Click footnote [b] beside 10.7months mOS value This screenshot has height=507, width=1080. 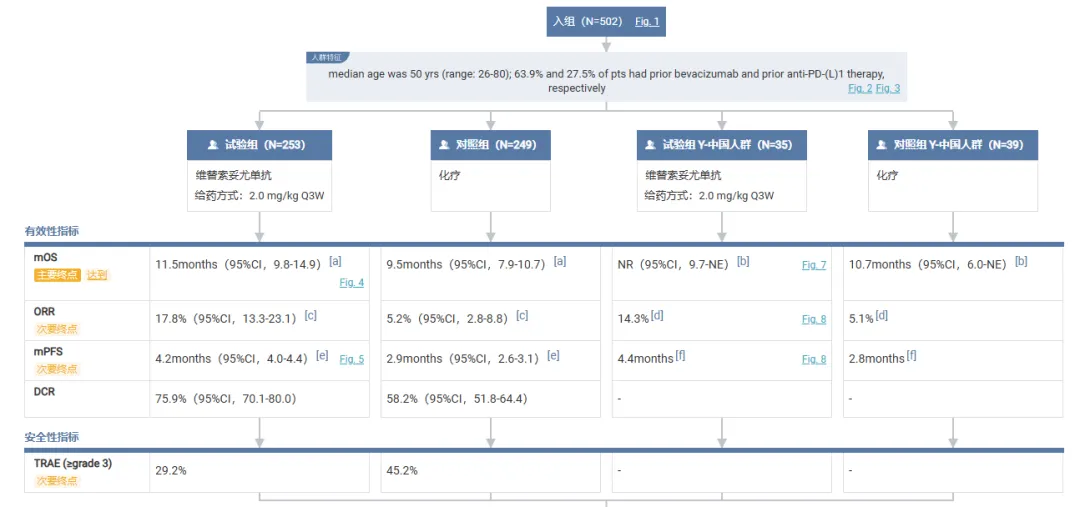pos(1021,261)
